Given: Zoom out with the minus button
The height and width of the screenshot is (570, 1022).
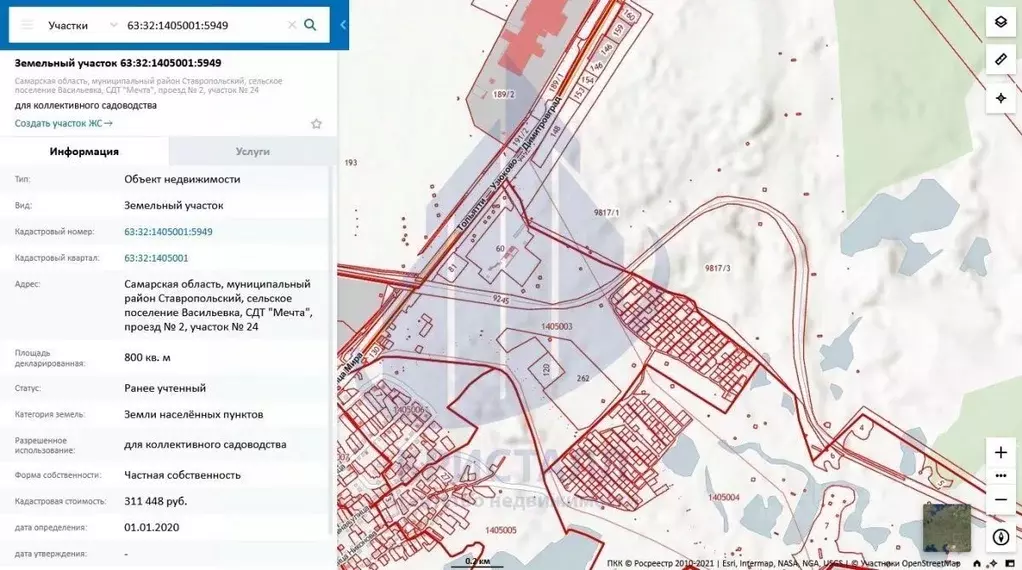Looking at the screenshot, I should point(1000,499).
